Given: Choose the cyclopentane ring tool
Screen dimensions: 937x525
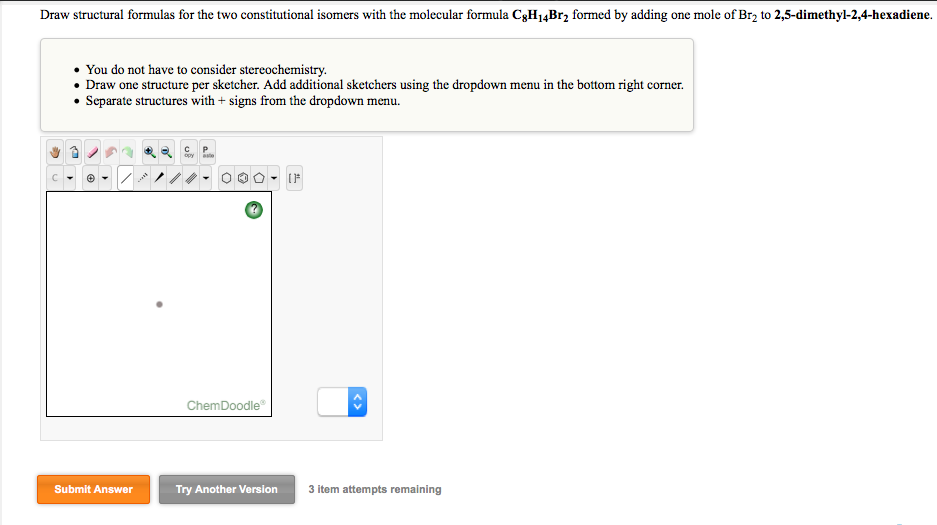Looking at the screenshot, I should [258, 178].
